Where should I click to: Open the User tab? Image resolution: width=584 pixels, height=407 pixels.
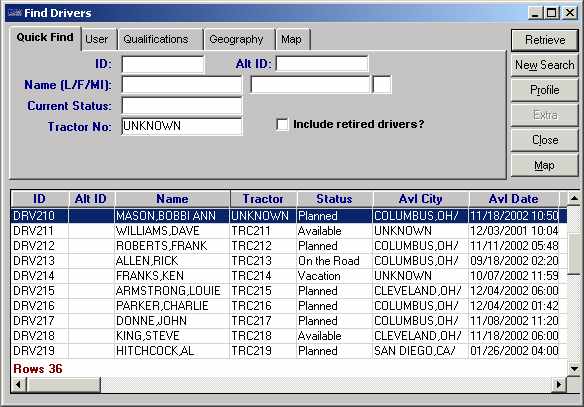tap(97, 39)
